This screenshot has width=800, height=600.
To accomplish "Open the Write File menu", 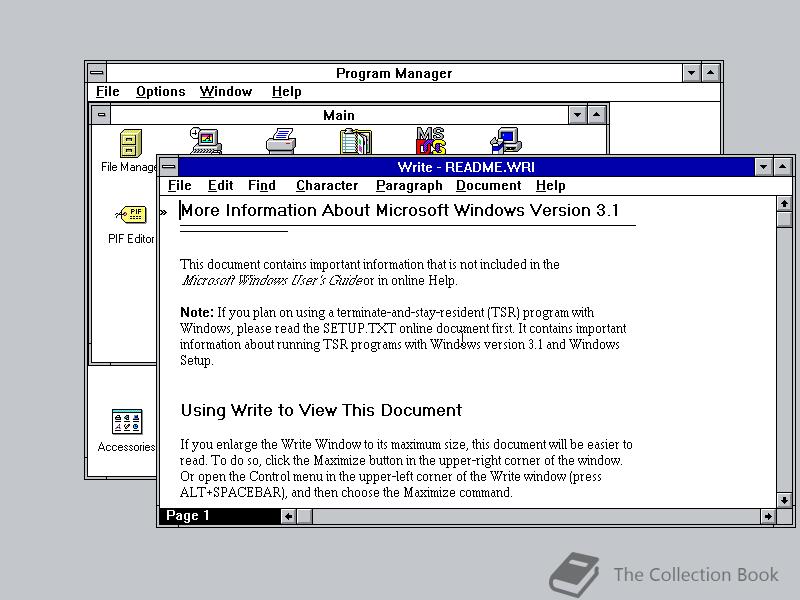I will [x=180, y=186].
